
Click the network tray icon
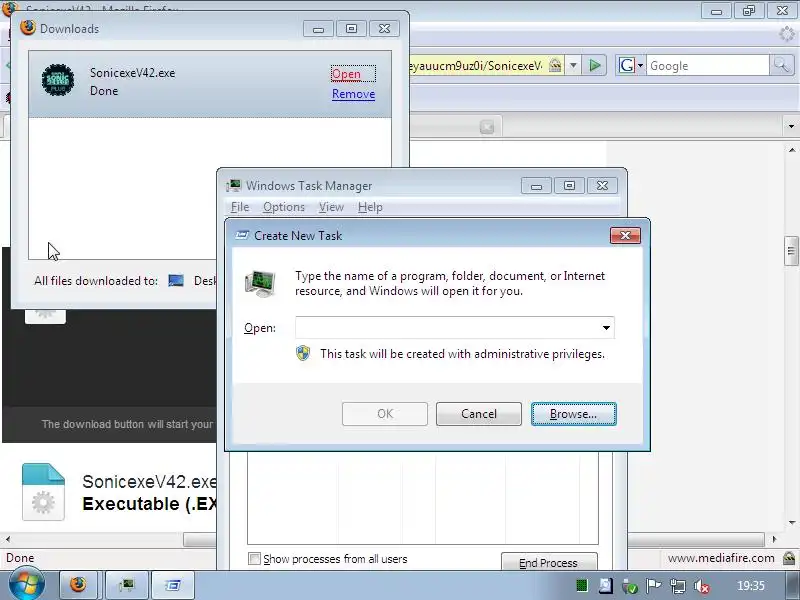678,586
